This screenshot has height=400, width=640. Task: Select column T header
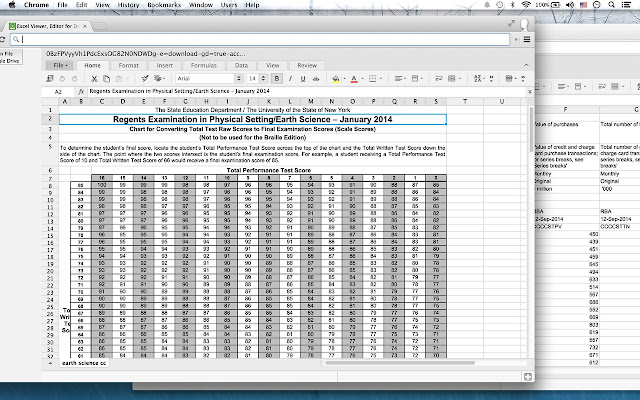[465, 101]
